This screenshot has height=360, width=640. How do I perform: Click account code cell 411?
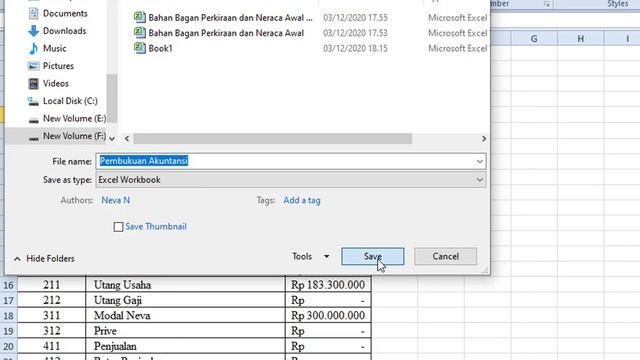[51, 347]
